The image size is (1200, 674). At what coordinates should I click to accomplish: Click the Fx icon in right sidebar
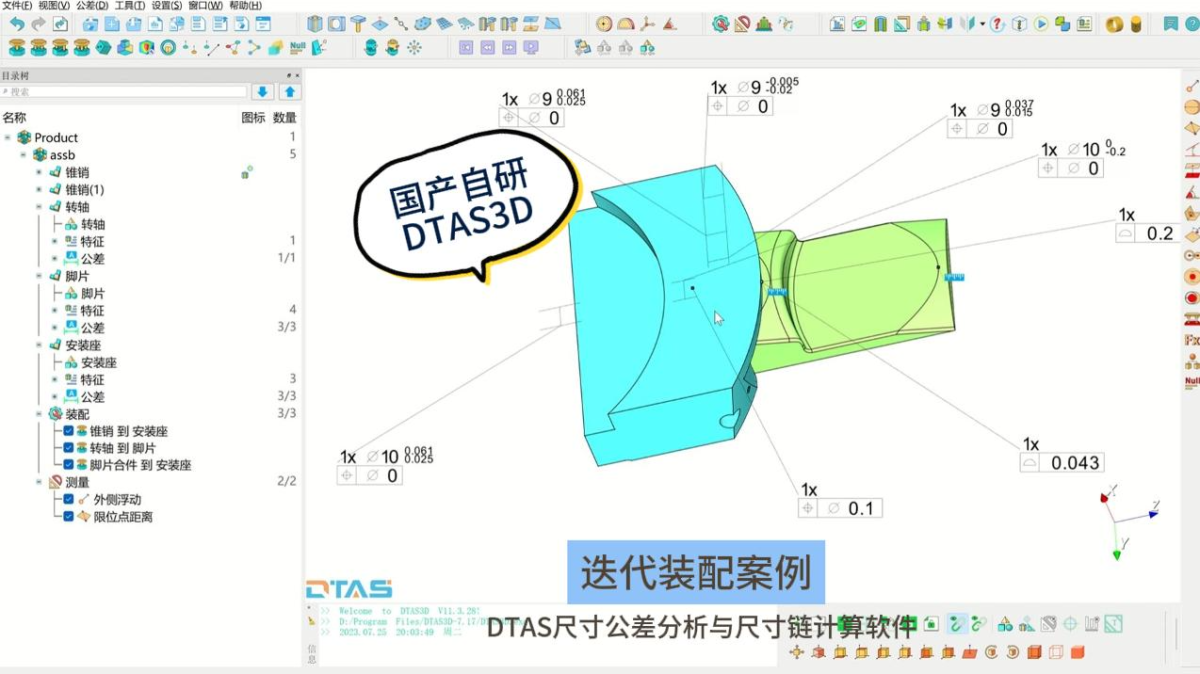click(1191, 340)
